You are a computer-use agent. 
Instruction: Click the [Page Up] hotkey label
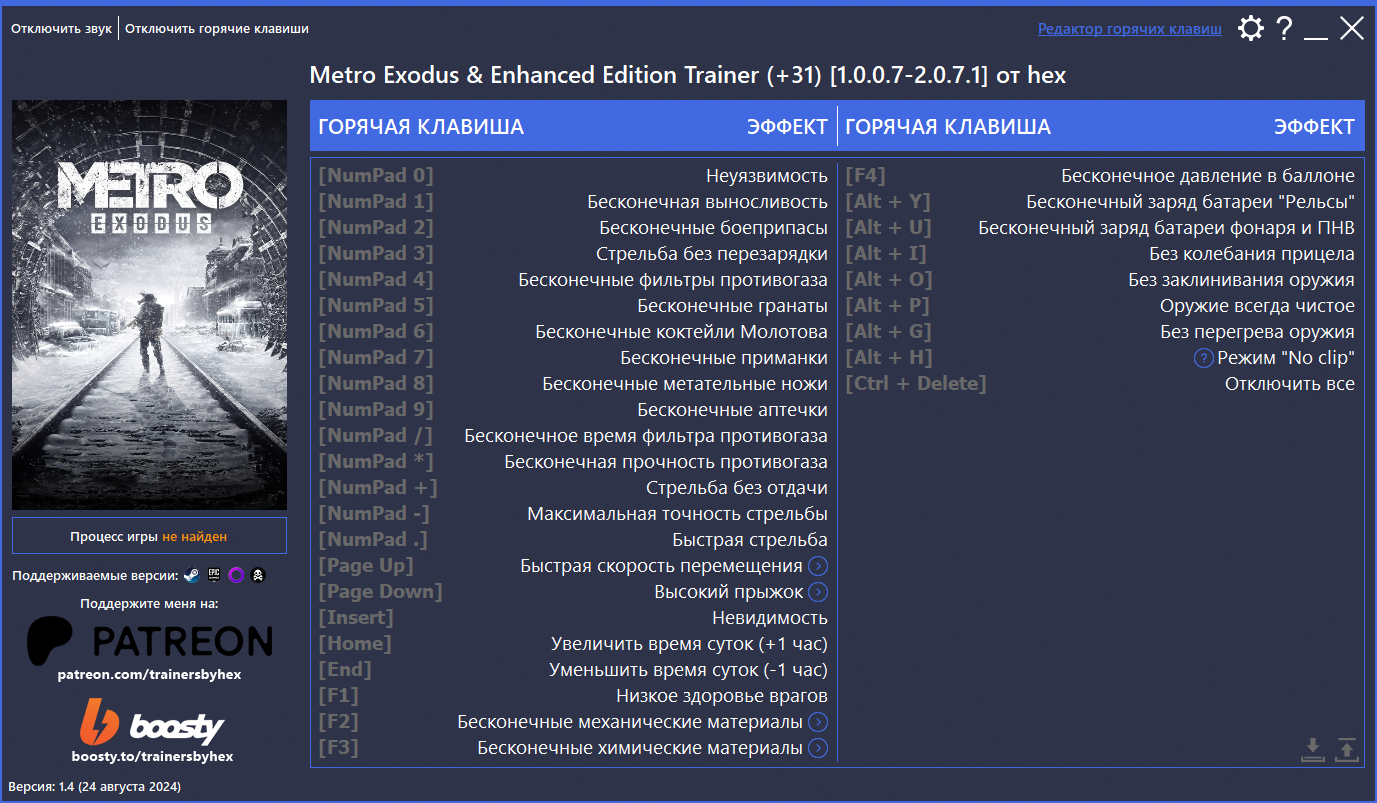366,566
